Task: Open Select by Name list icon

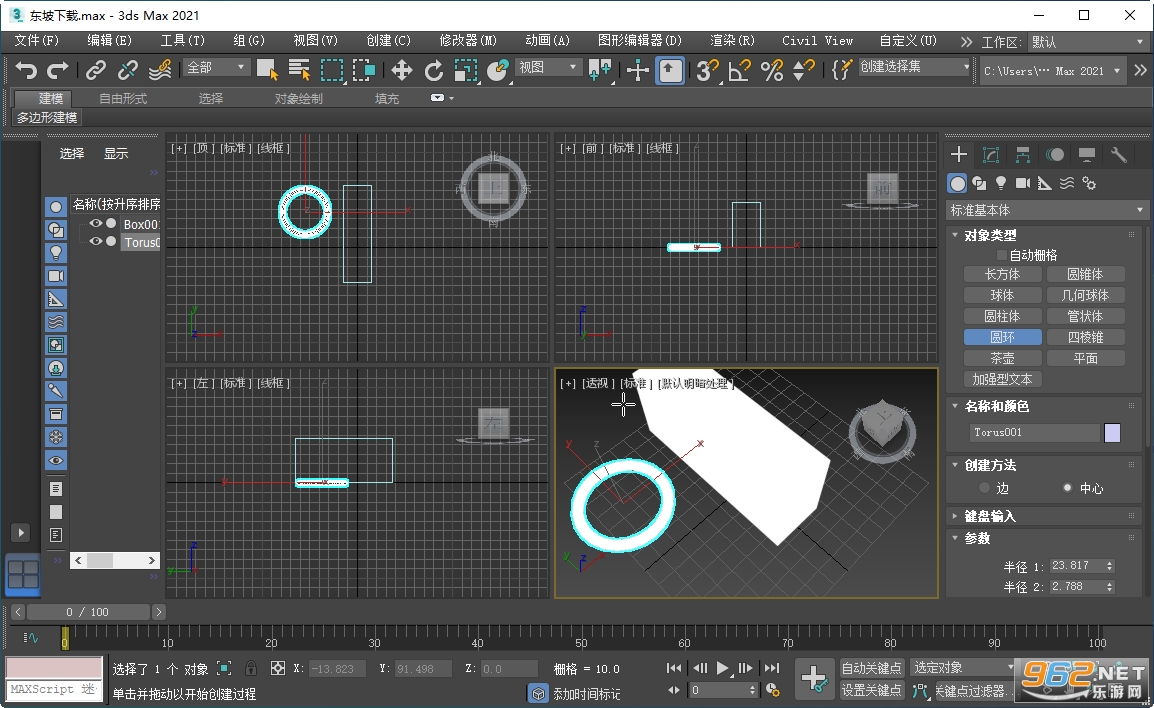Action: 299,71
